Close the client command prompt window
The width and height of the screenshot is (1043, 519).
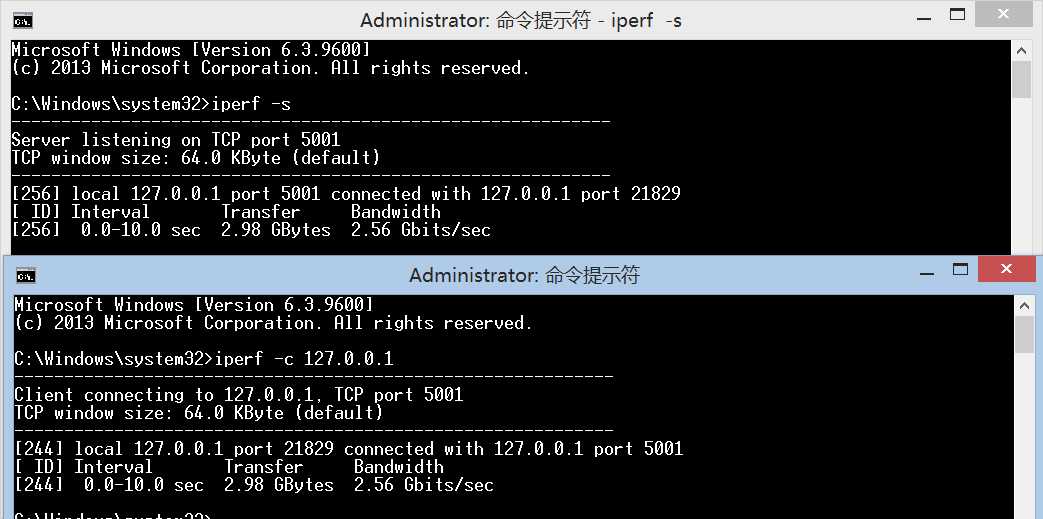point(1006,269)
